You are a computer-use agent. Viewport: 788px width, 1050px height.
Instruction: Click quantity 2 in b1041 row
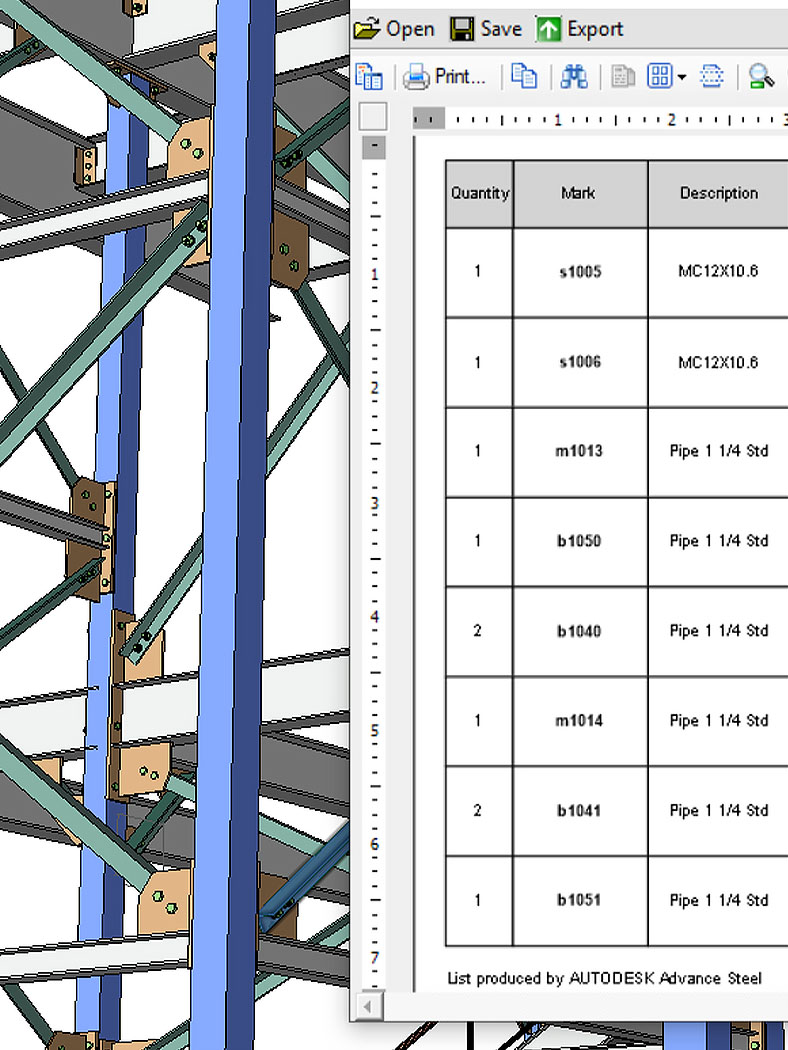pos(477,811)
